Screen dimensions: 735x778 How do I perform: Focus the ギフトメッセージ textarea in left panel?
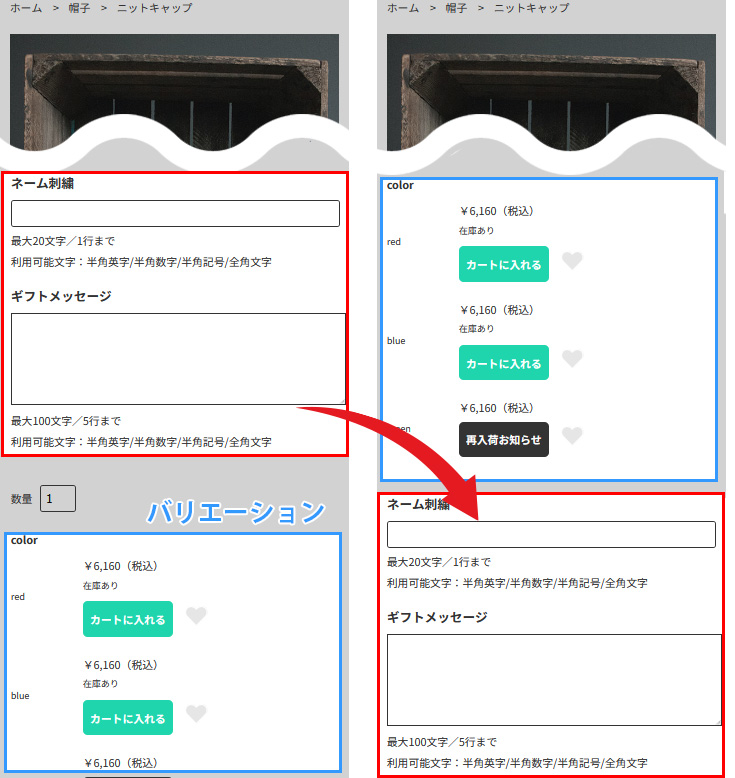click(x=178, y=359)
